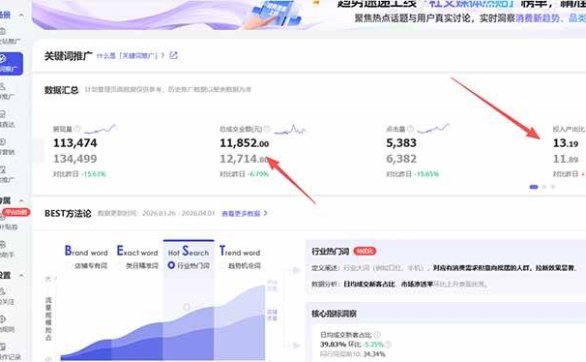Open the 什么是「关键词推广」? help link
Screen dimensions: 586x362
click(130, 56)
